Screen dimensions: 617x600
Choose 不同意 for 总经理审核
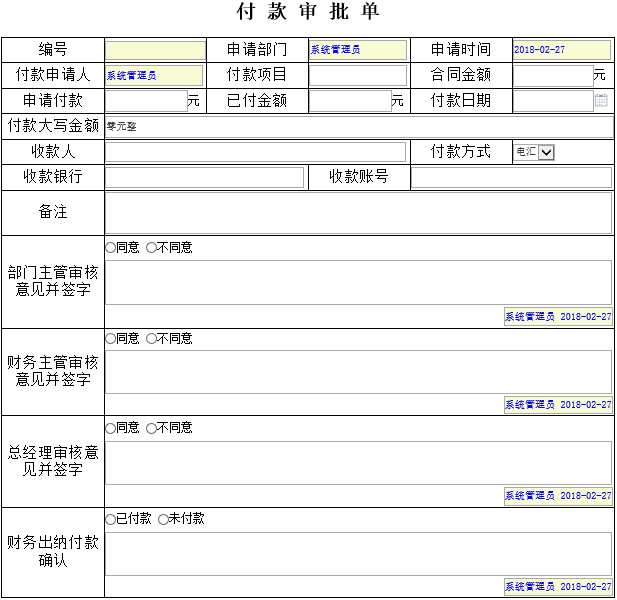click(x=152, y=428)
